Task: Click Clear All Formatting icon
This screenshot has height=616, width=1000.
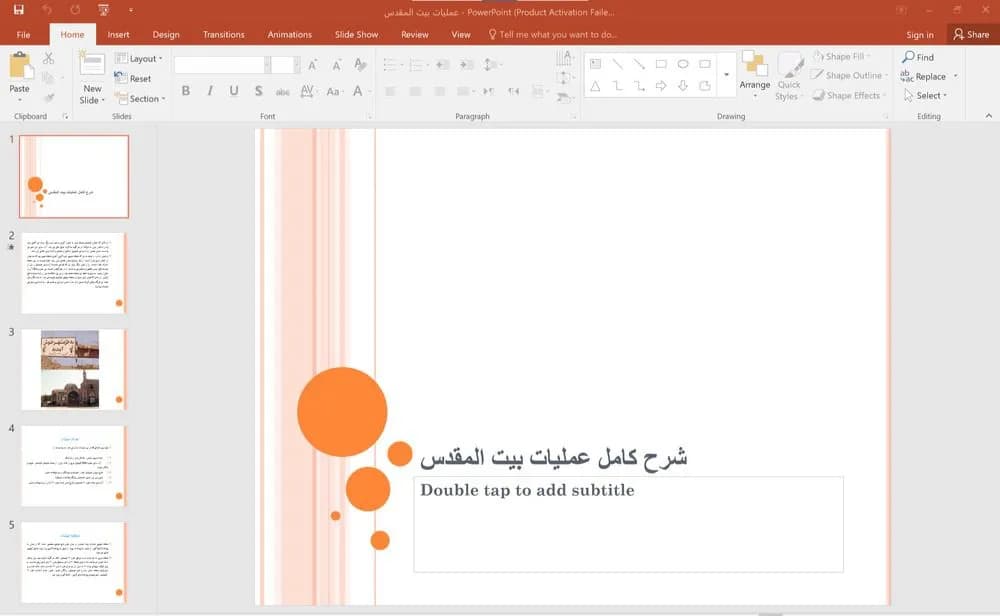Action: (360, 64)
